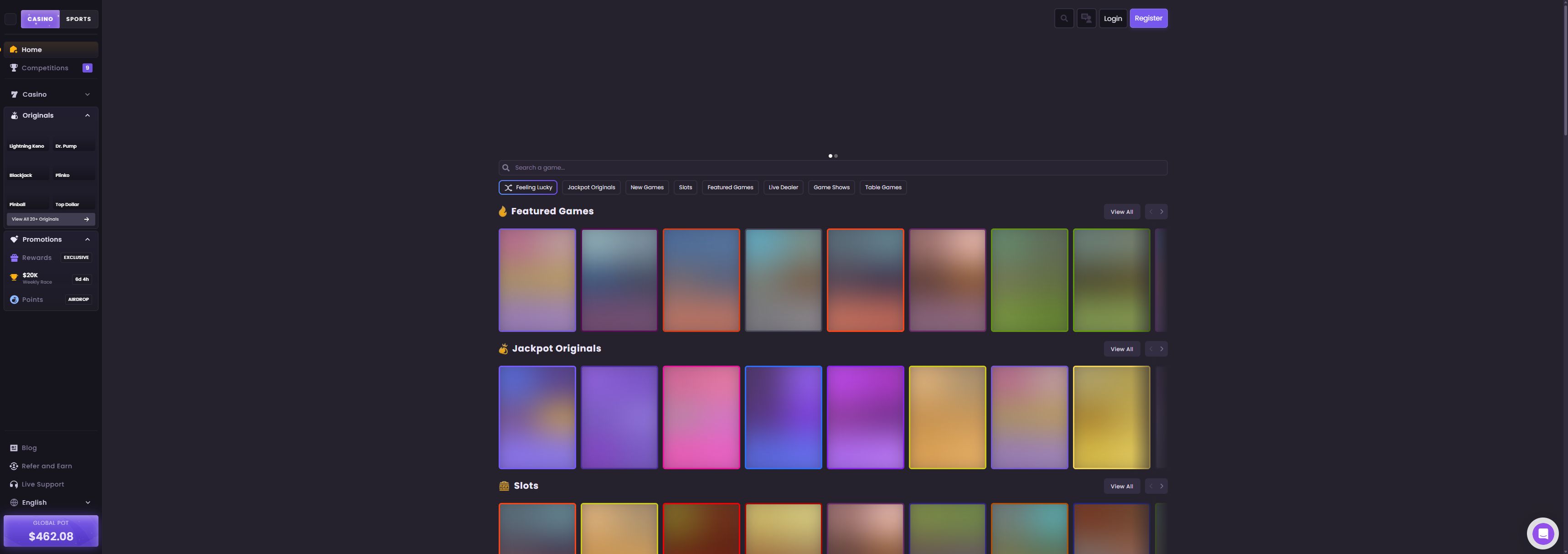Select the second banner carousel dot
Screen dimensions: 1568x554
[836, 156]
